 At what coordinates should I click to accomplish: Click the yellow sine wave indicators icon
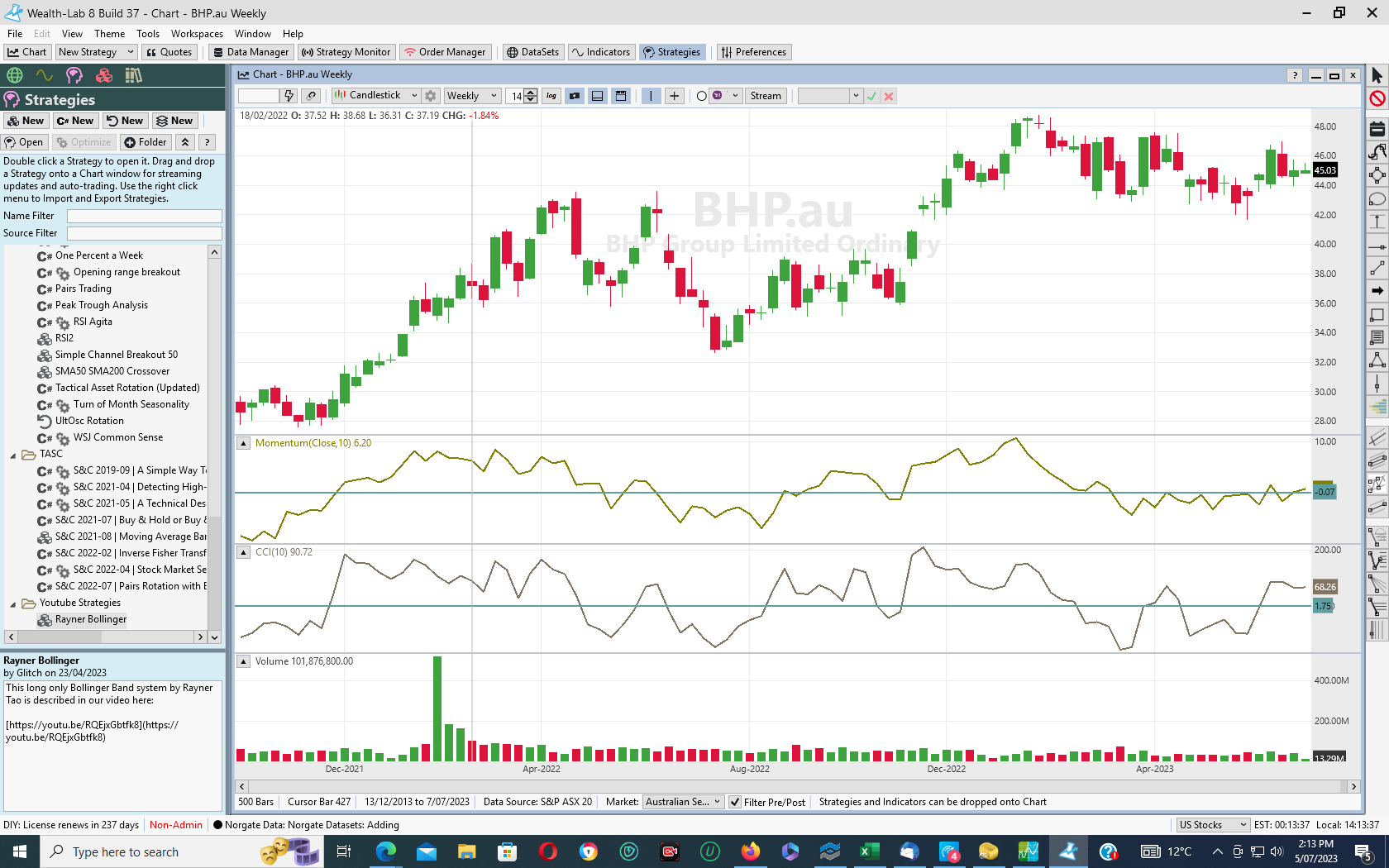coord(45,76)
